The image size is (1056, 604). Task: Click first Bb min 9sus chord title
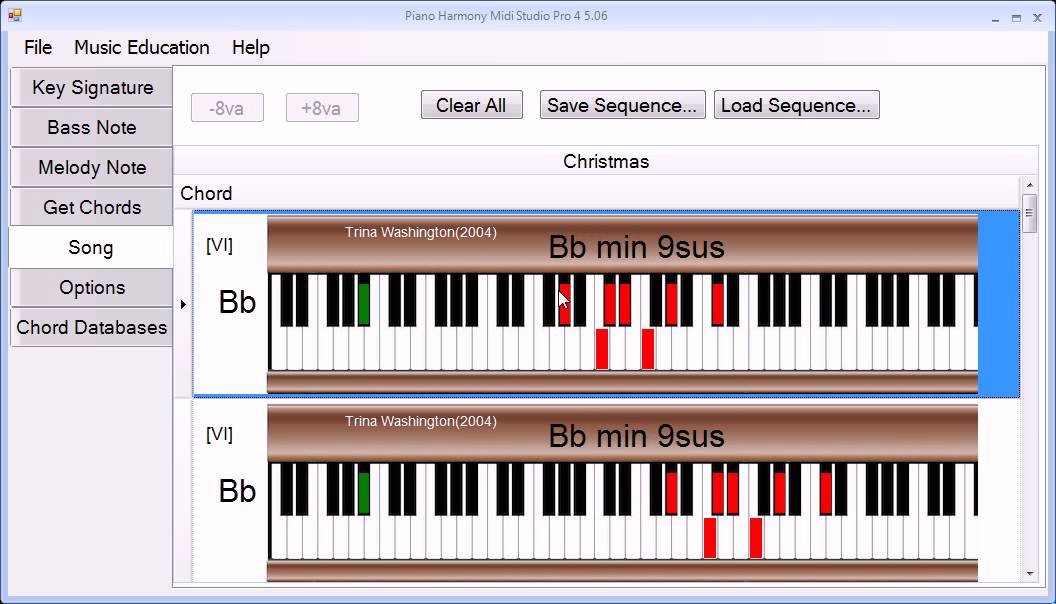tap(636, 247)
